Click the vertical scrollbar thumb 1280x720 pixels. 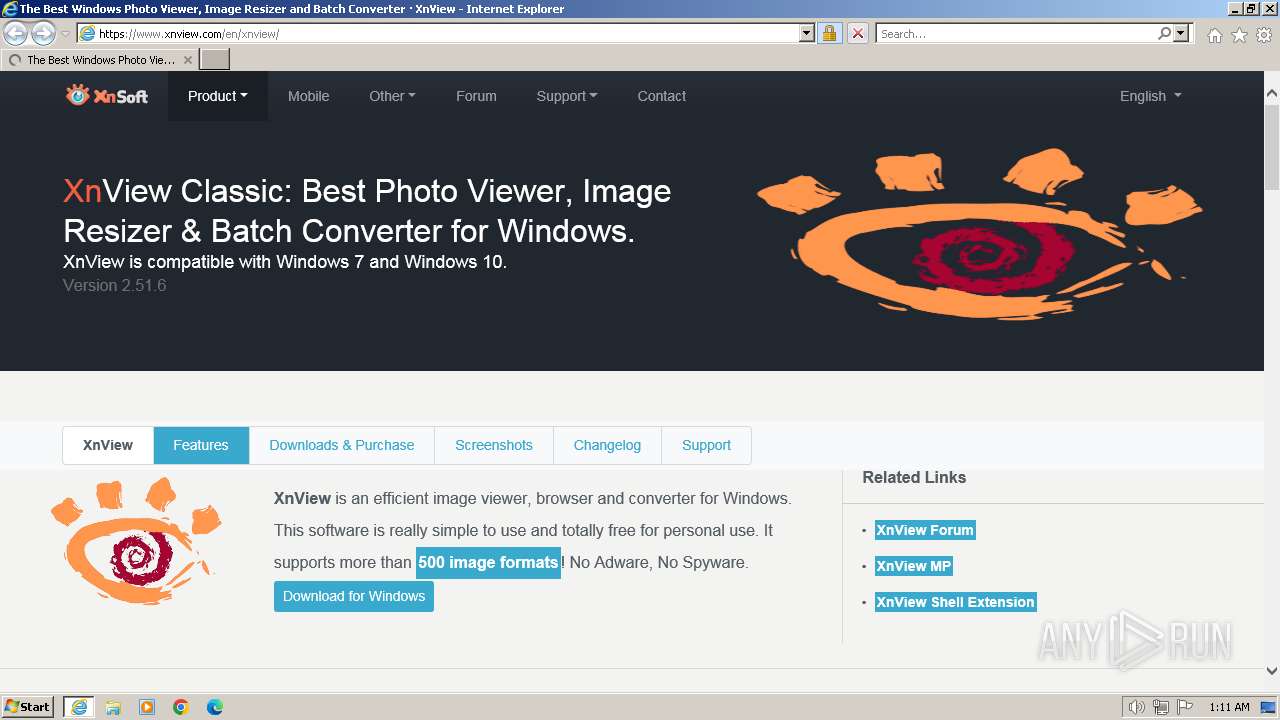coord(1272,145)
